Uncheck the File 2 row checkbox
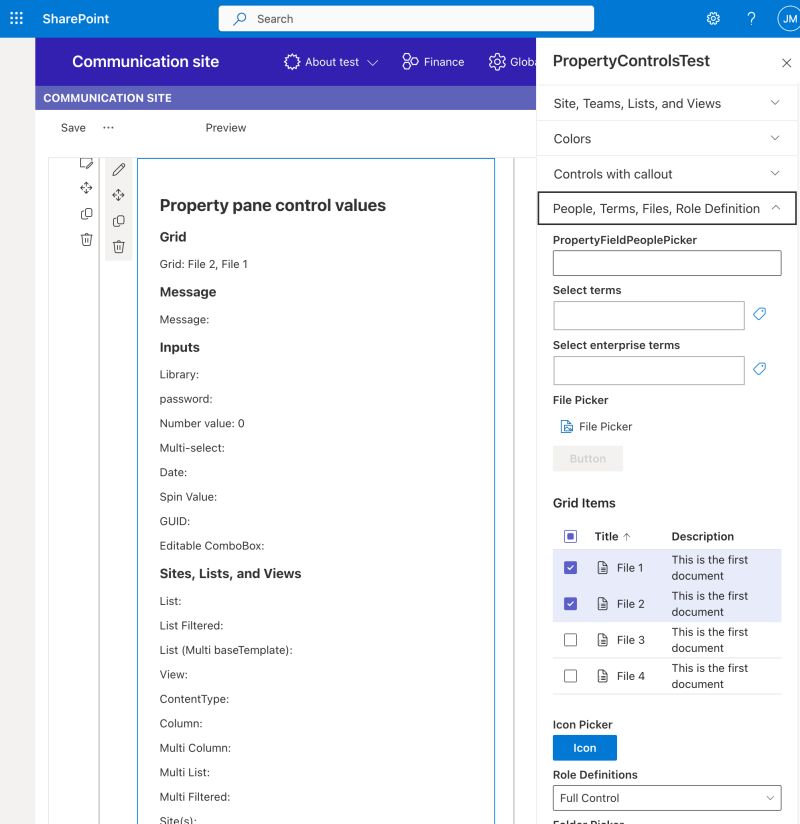Image resolution: width=800 pixels, height=824 pixels. [x=570, y=603]
